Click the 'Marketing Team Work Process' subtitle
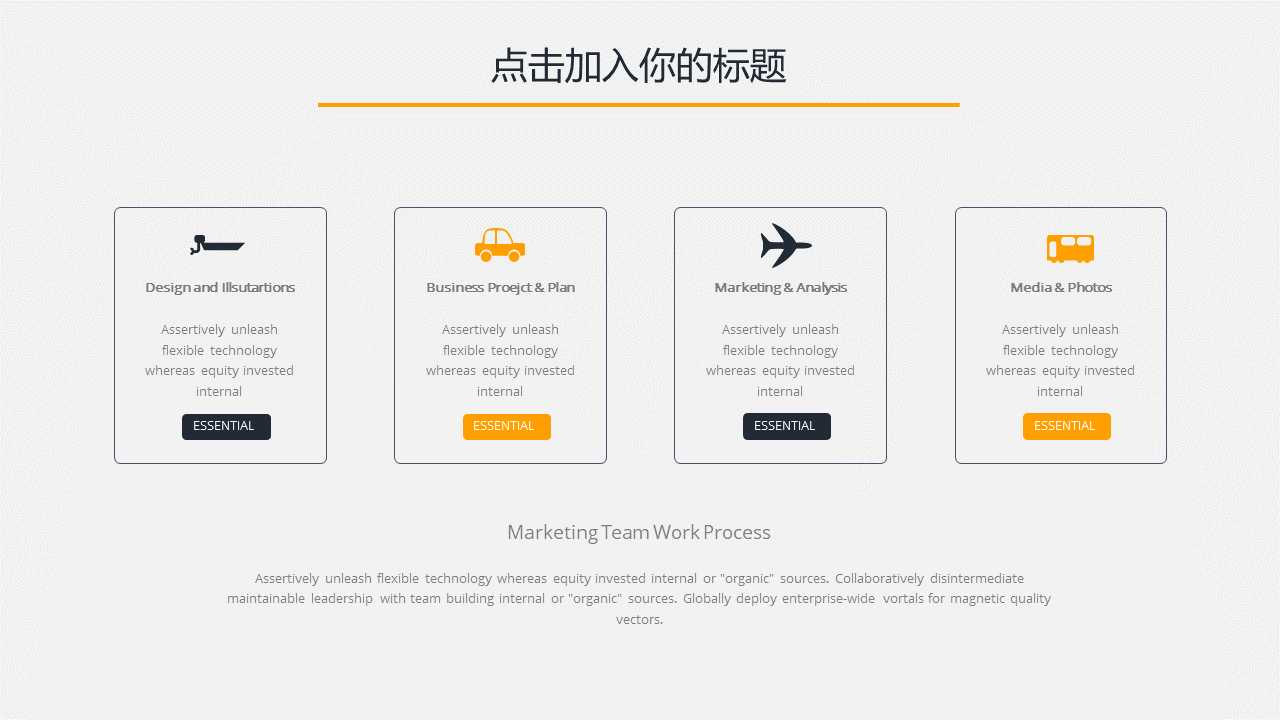Viewport: 1280px width, 720px height. click(x=638, y=532)
